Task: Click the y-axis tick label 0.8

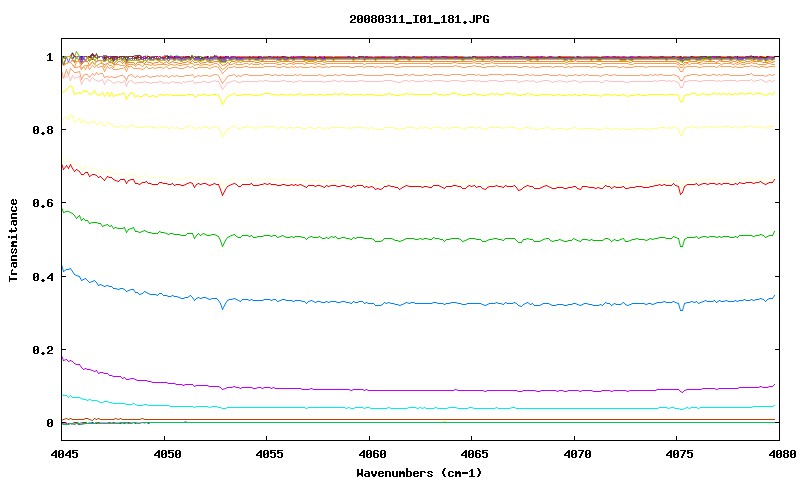Action: click(43, 130)
